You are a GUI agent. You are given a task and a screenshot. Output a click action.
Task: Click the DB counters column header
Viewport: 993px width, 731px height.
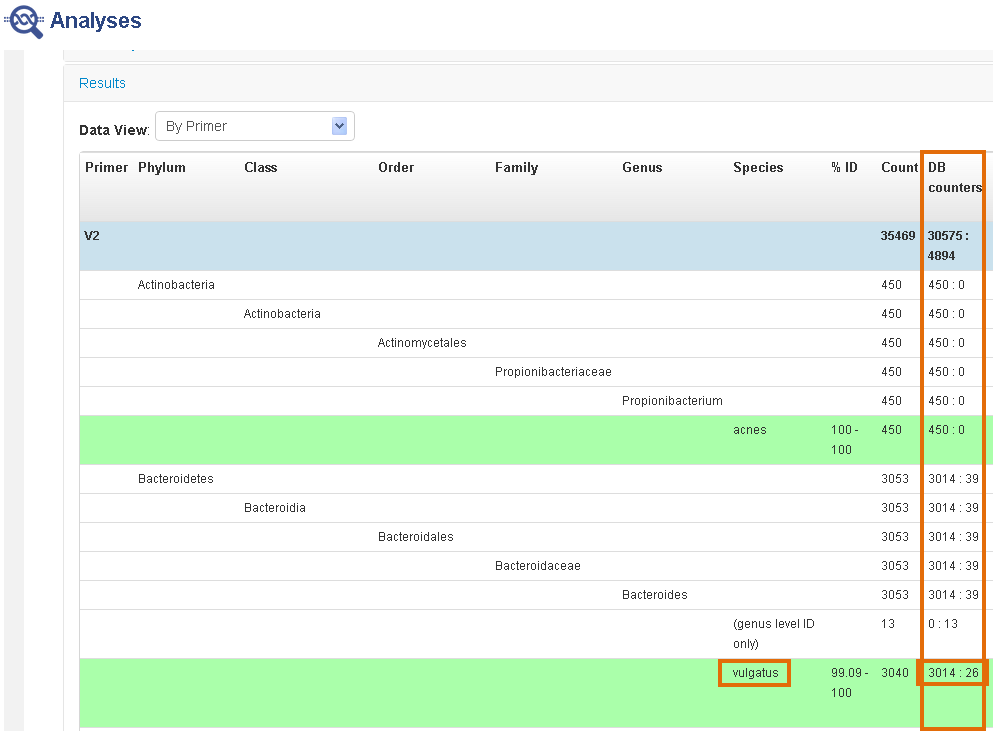tap(954, 177)
